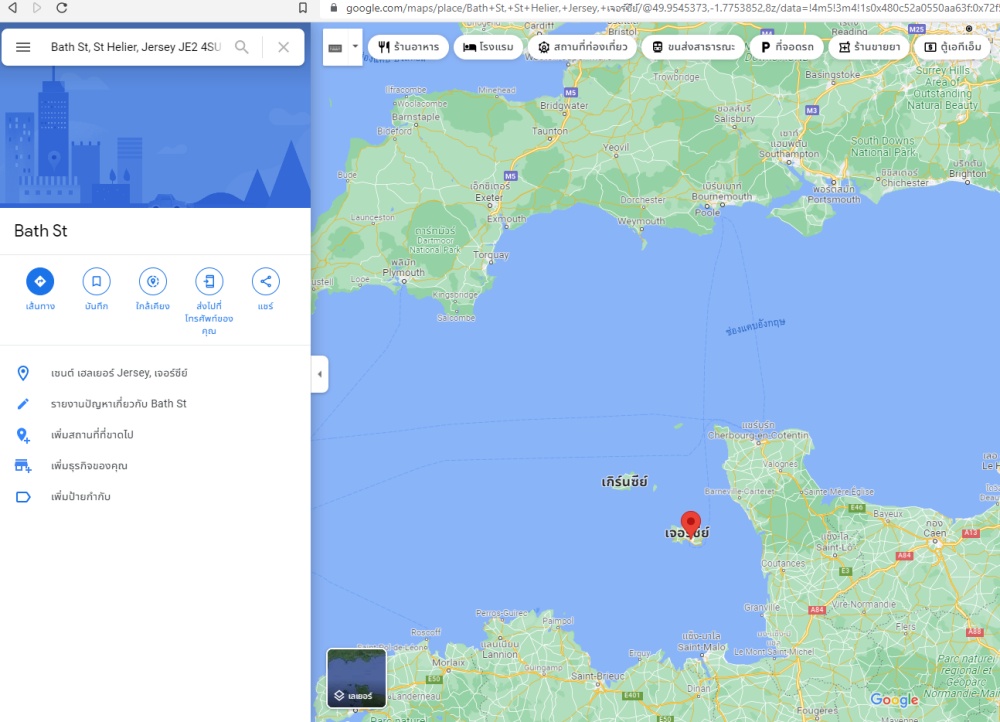Send to your phone icon button
Image resolution: width=1000 pixels, height=722 pixels.
tap(209, 281)
